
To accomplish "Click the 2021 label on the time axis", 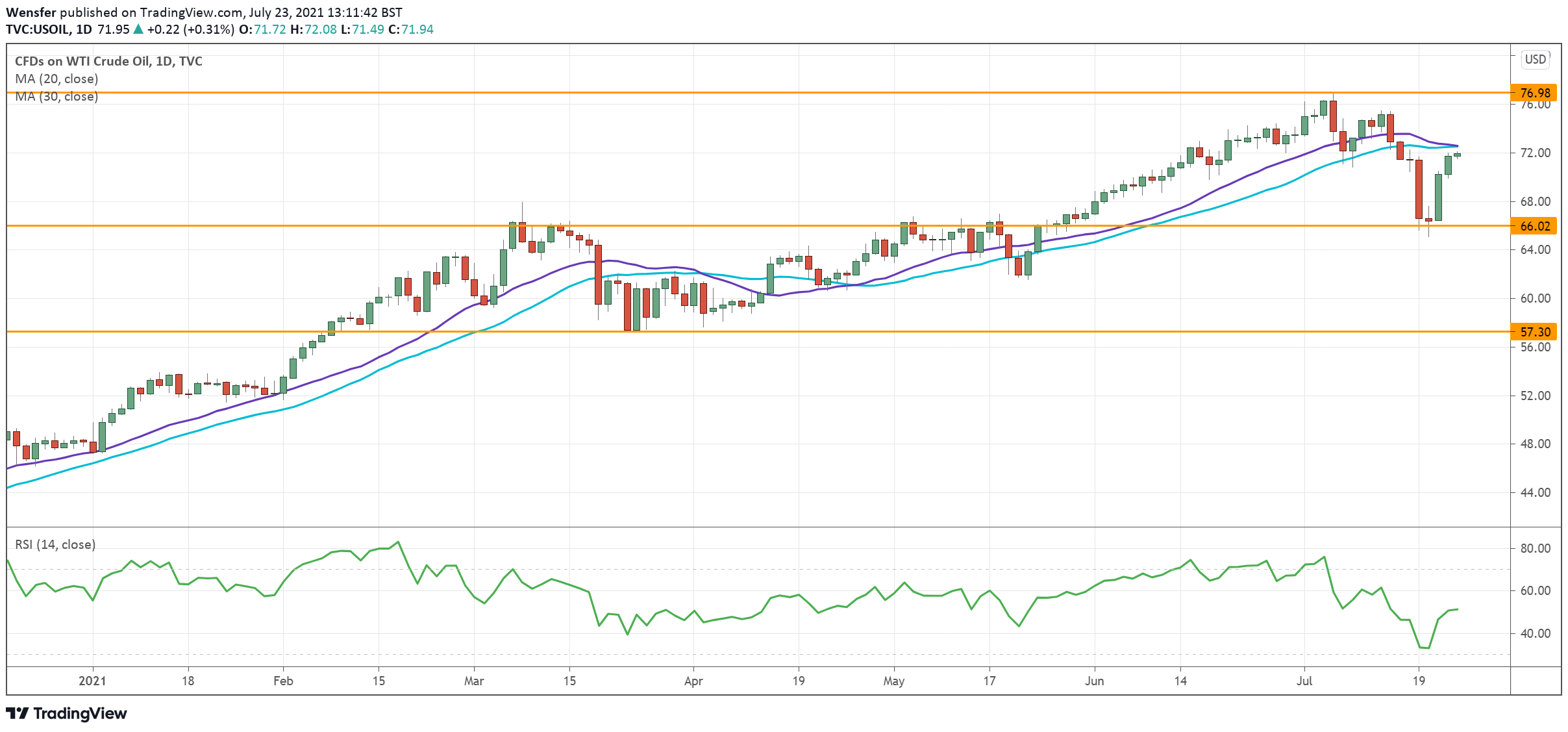I will click(92, 682).
